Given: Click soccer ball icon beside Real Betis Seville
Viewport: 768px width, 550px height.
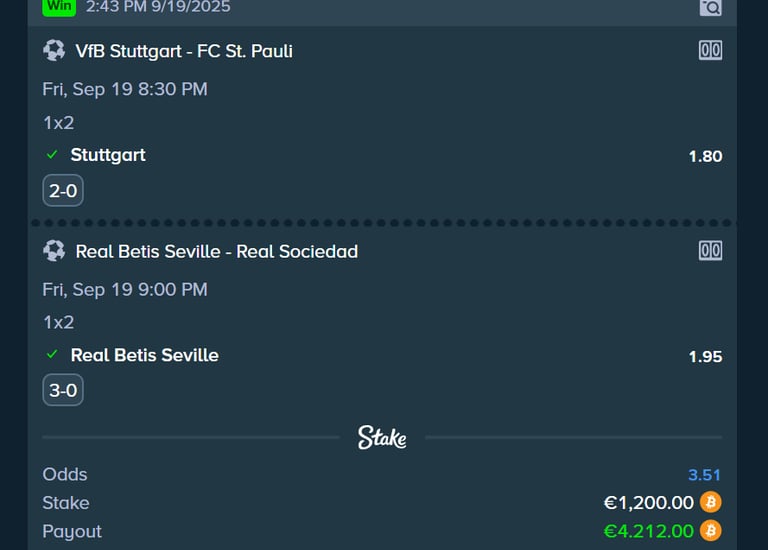Looking at the screenshot, I should pos(54,250).
